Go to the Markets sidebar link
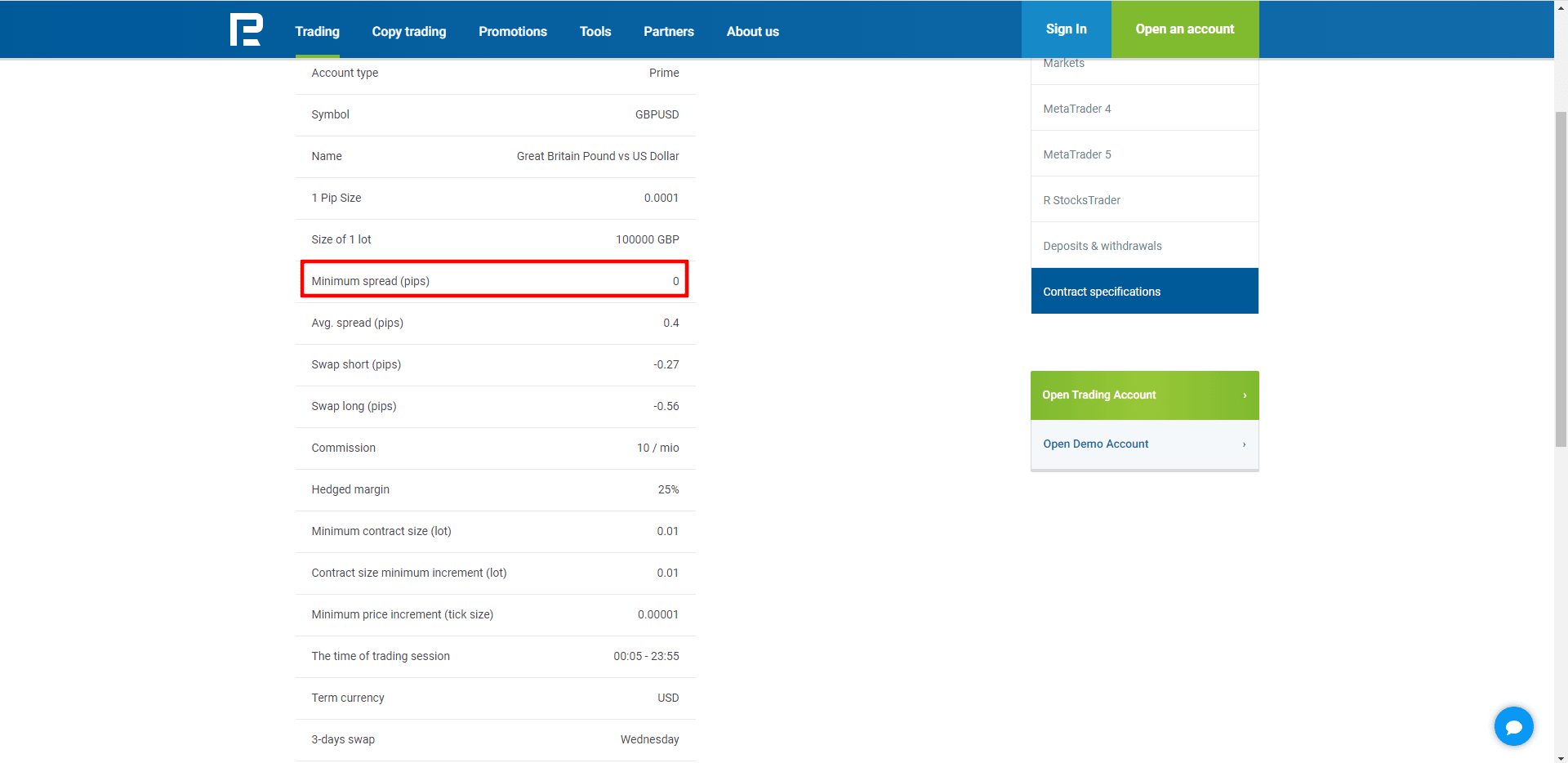The image size is (1568, 763). coord(1064,63)
